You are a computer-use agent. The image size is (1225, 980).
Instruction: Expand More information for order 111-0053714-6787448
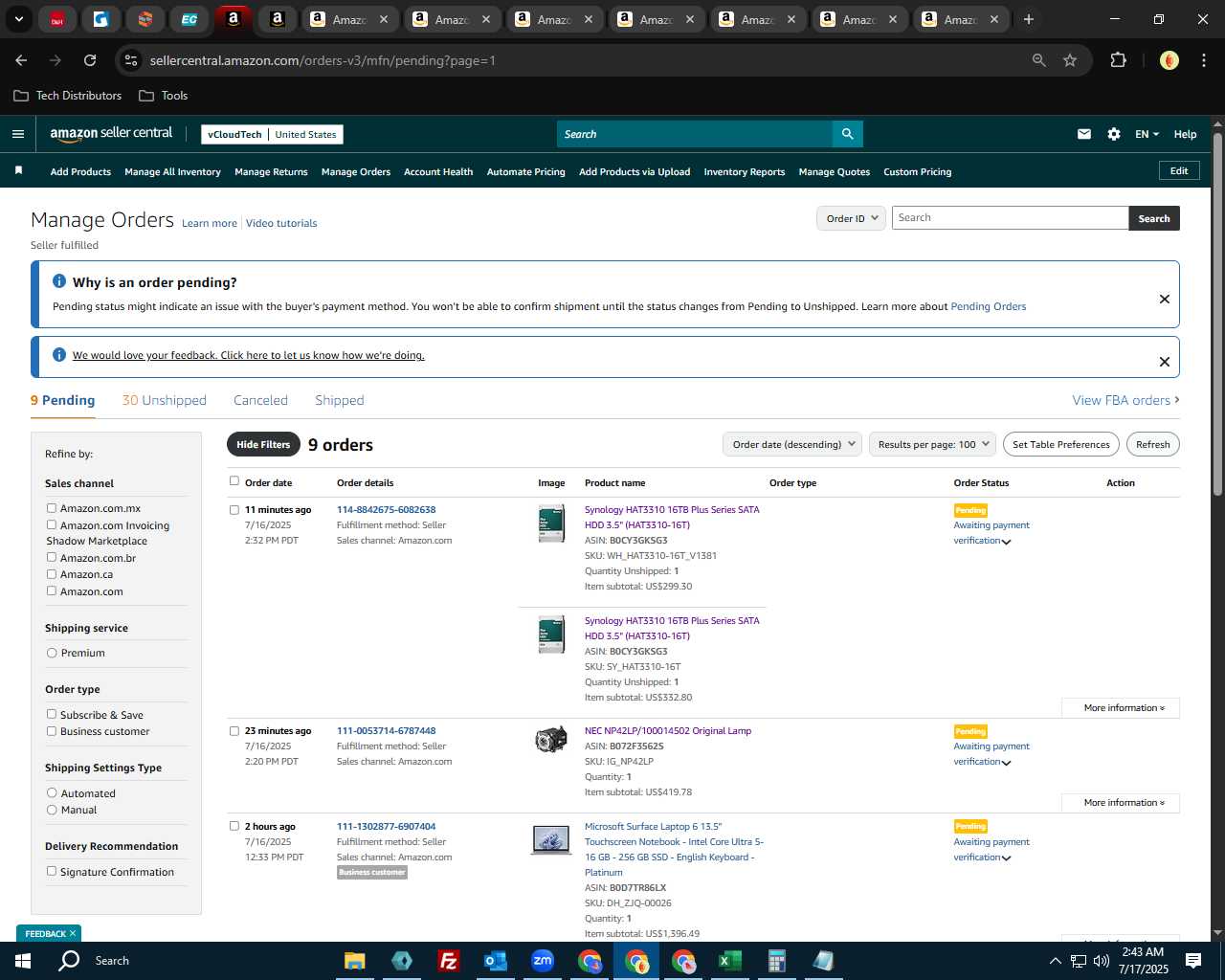[1121, 803]
